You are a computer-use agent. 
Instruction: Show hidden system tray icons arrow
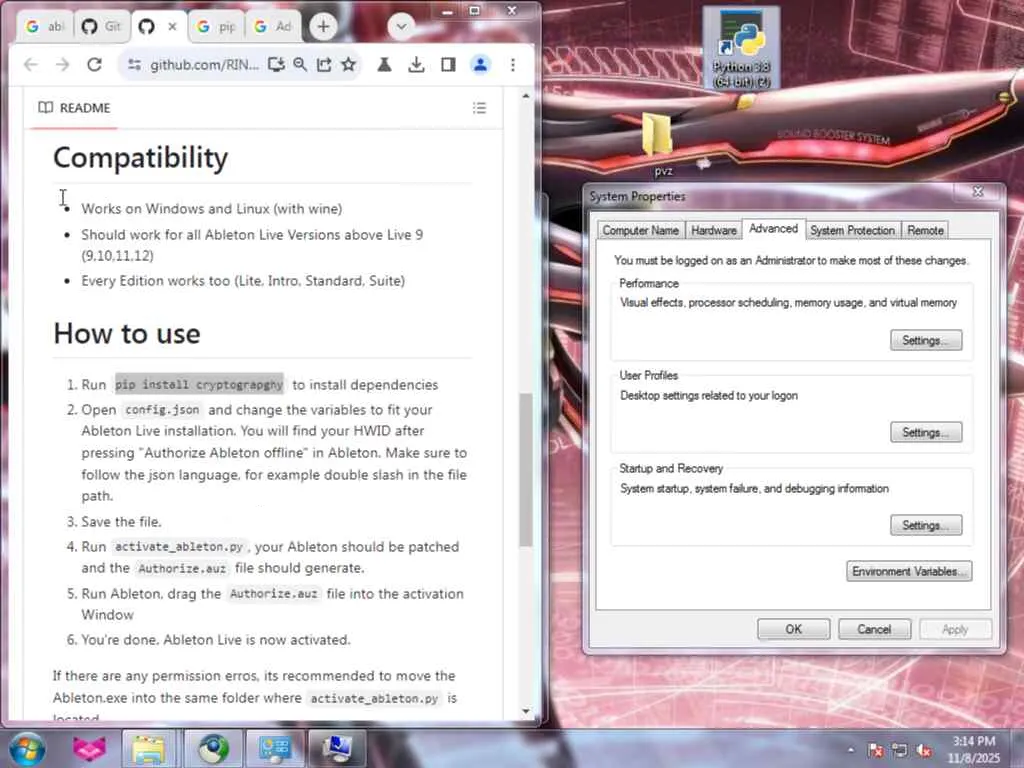(850, 750)
